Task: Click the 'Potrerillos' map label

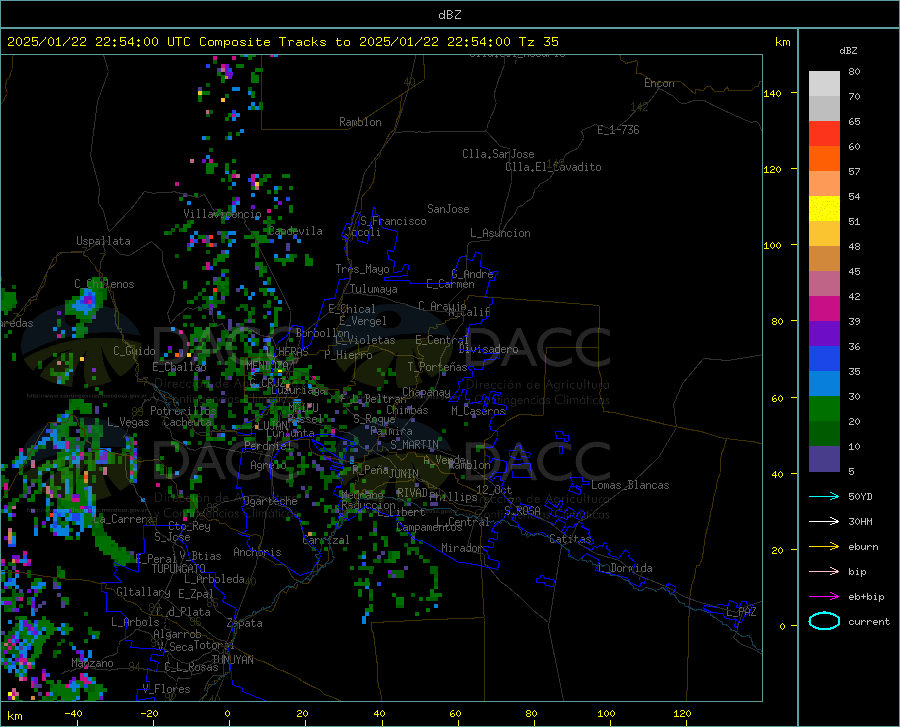Action: (x=183, y=411)
